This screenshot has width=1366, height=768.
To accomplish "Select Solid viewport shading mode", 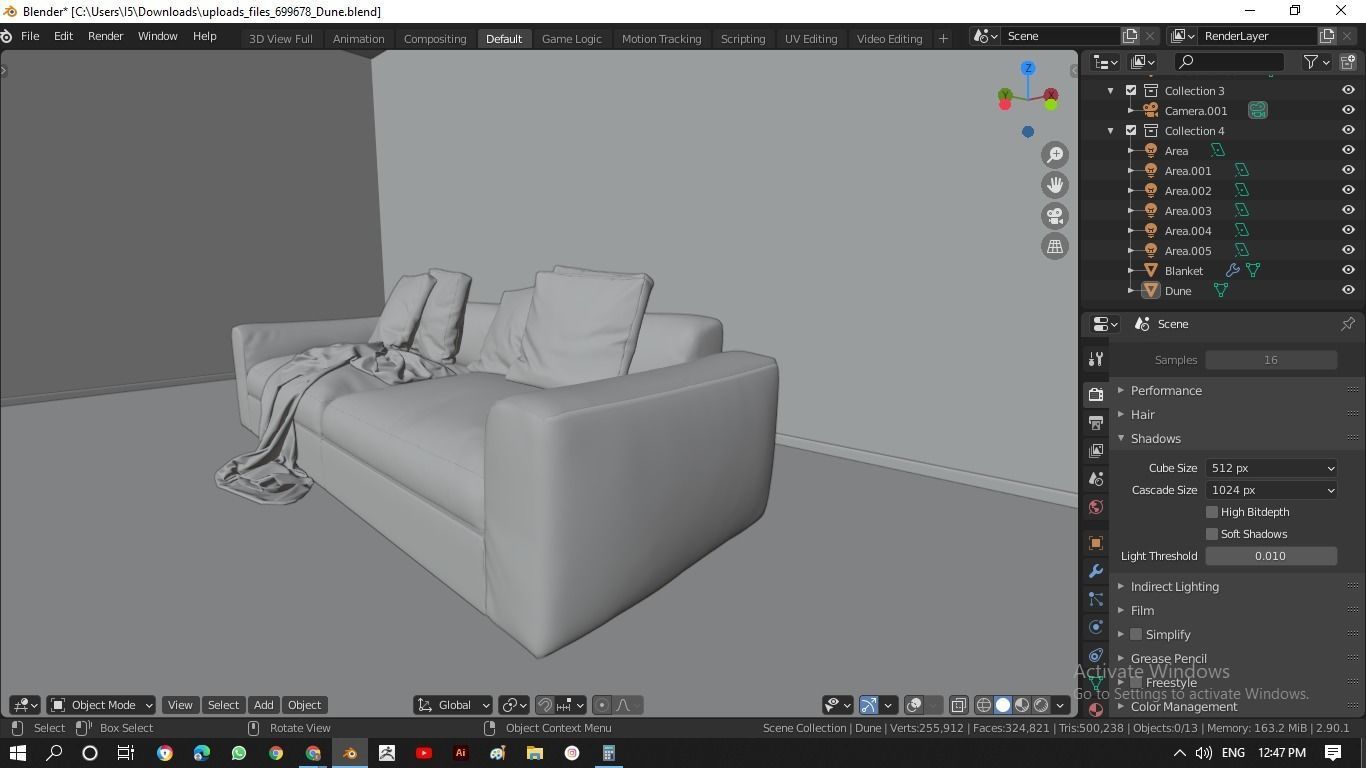I will [1003, 705].
